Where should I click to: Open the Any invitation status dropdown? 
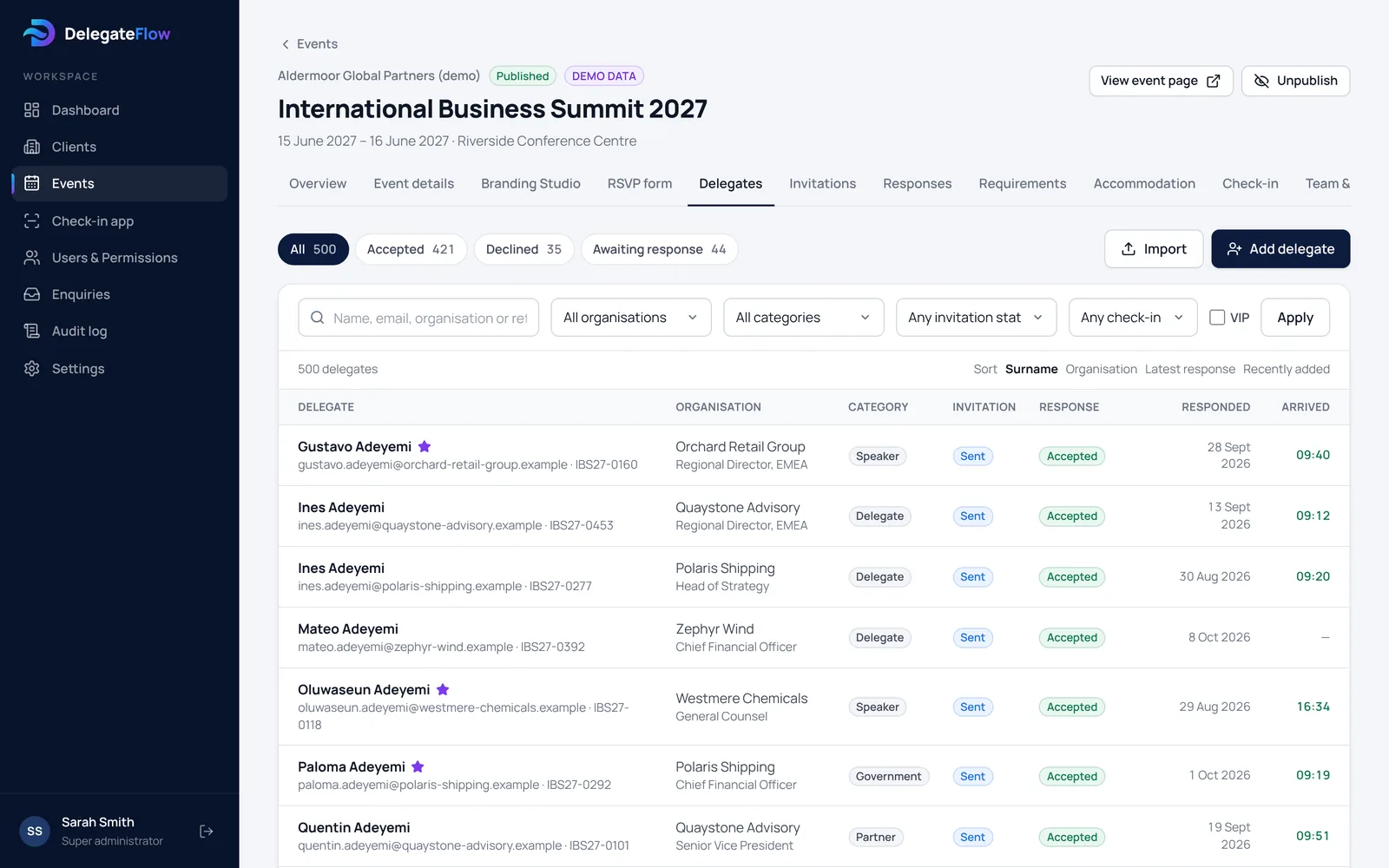point(976,318)
